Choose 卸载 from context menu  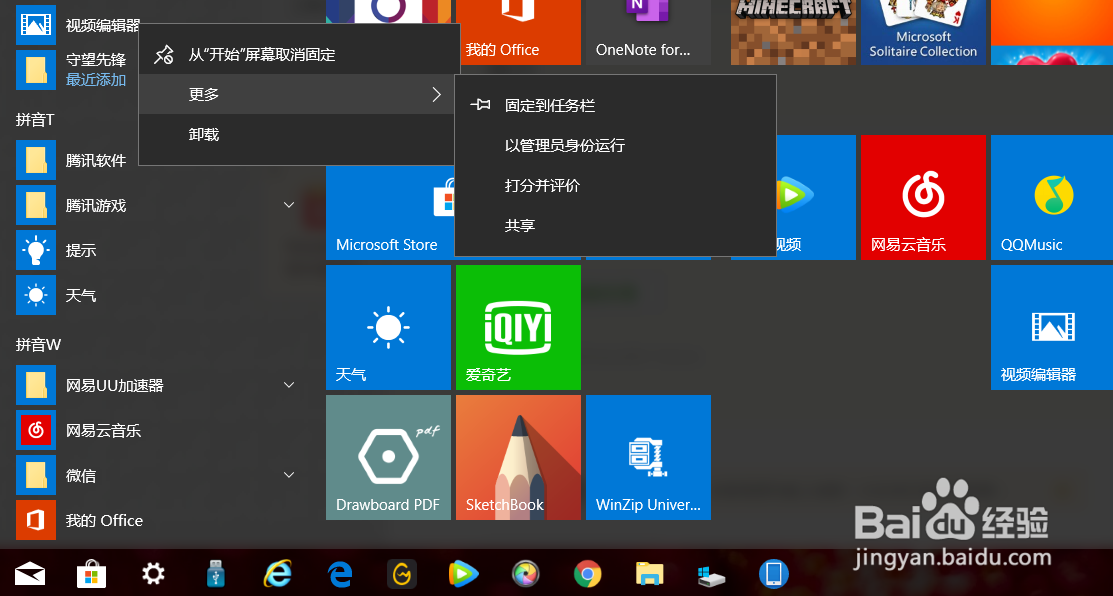coord(299,134)
